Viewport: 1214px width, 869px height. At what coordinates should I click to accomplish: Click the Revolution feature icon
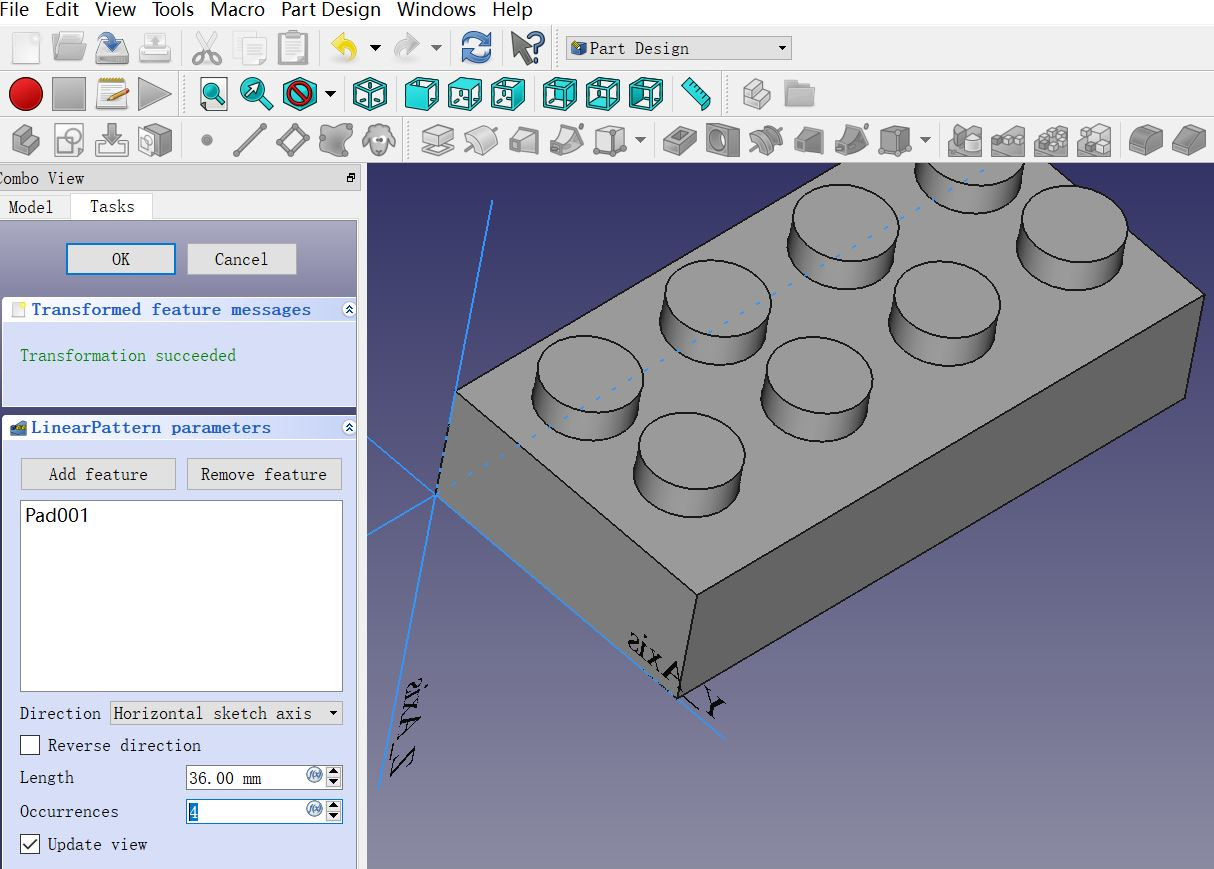coord(480,140)
